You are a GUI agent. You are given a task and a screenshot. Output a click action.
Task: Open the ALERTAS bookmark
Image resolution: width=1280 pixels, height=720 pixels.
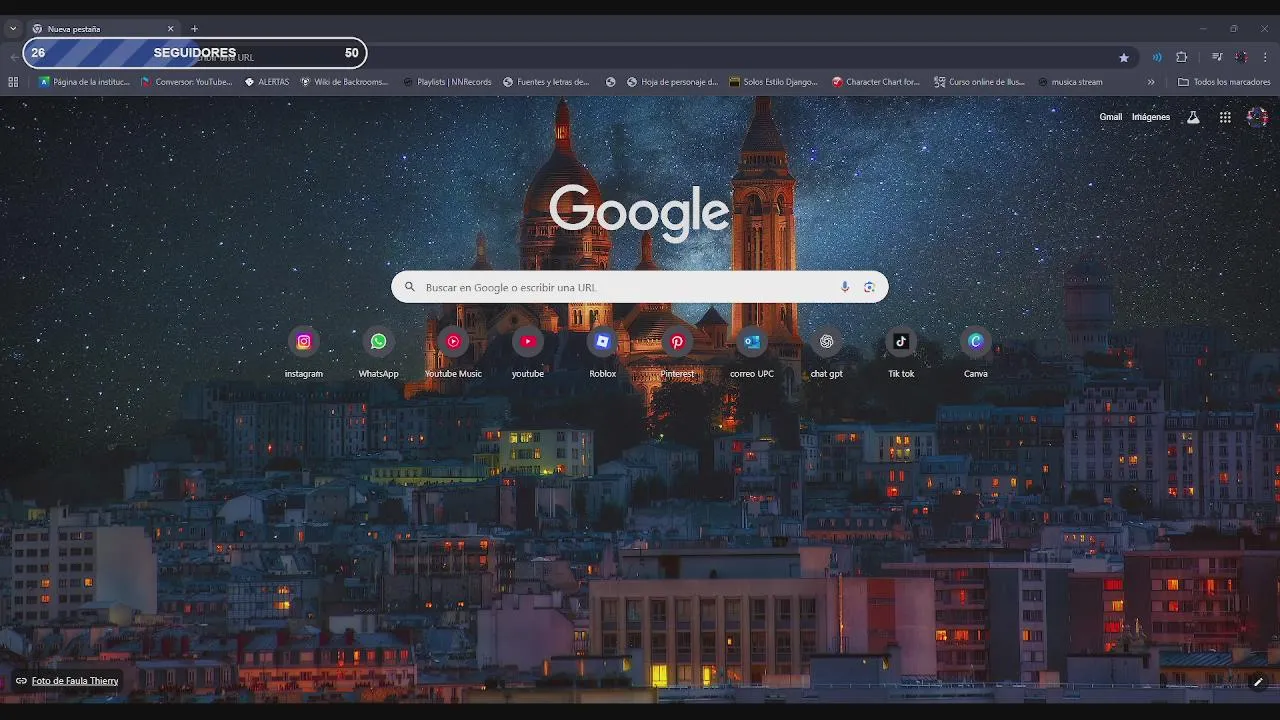point(267,82)
